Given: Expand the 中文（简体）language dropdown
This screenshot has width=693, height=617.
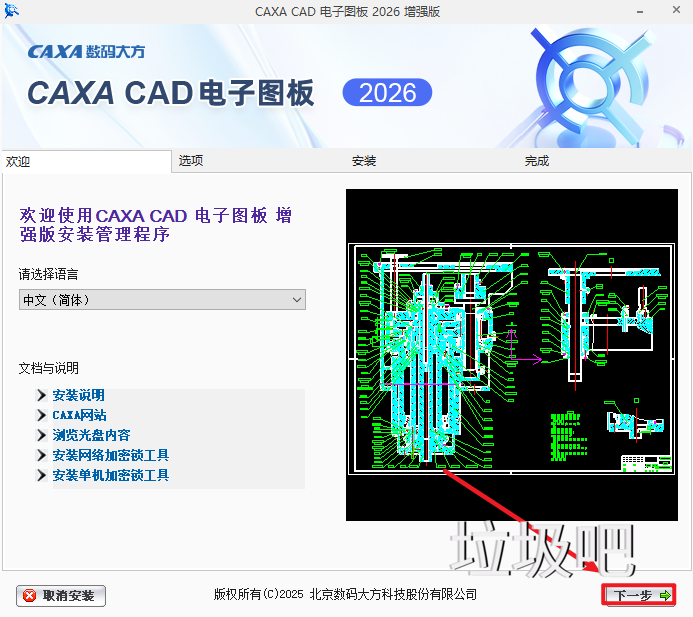Looking at the screenshot, I should pyautogui.click(x=162, y=300).
